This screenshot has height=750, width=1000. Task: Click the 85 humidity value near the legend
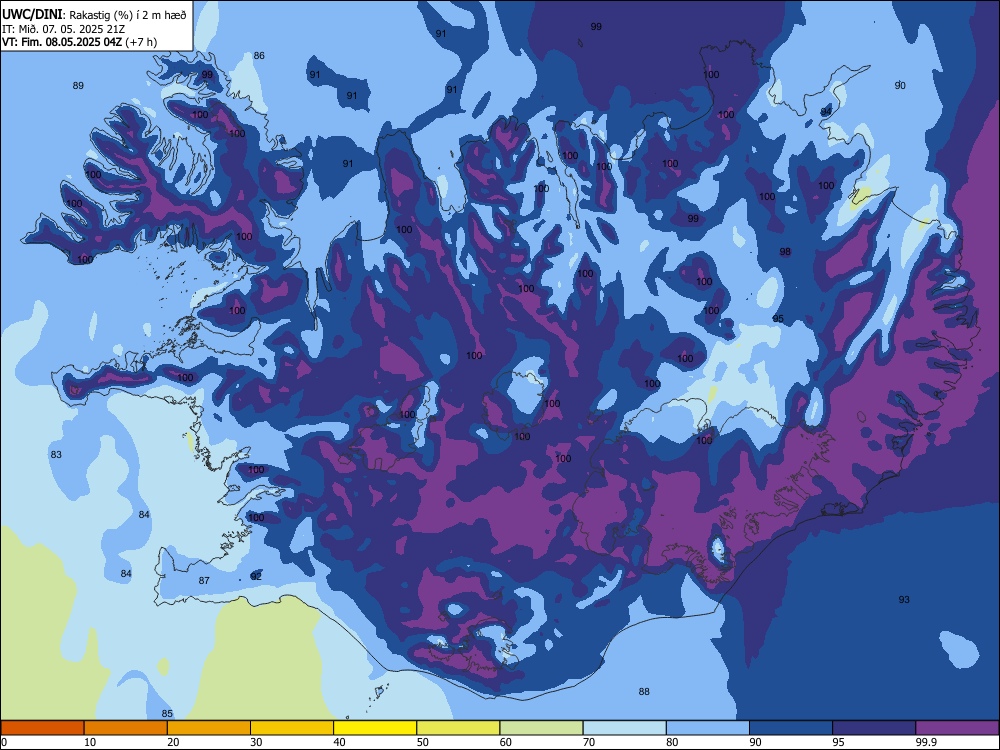167,714
